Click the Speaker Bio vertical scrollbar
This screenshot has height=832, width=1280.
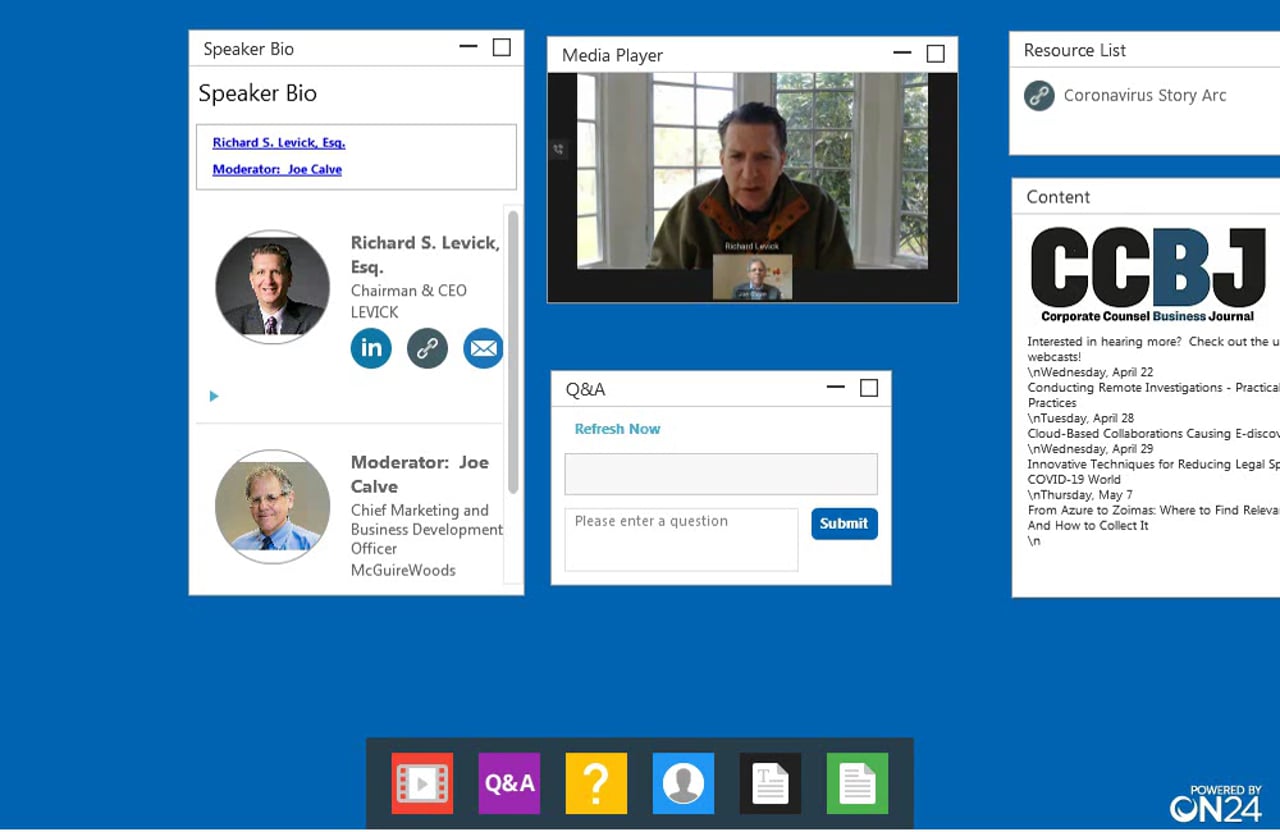point(513,350)
